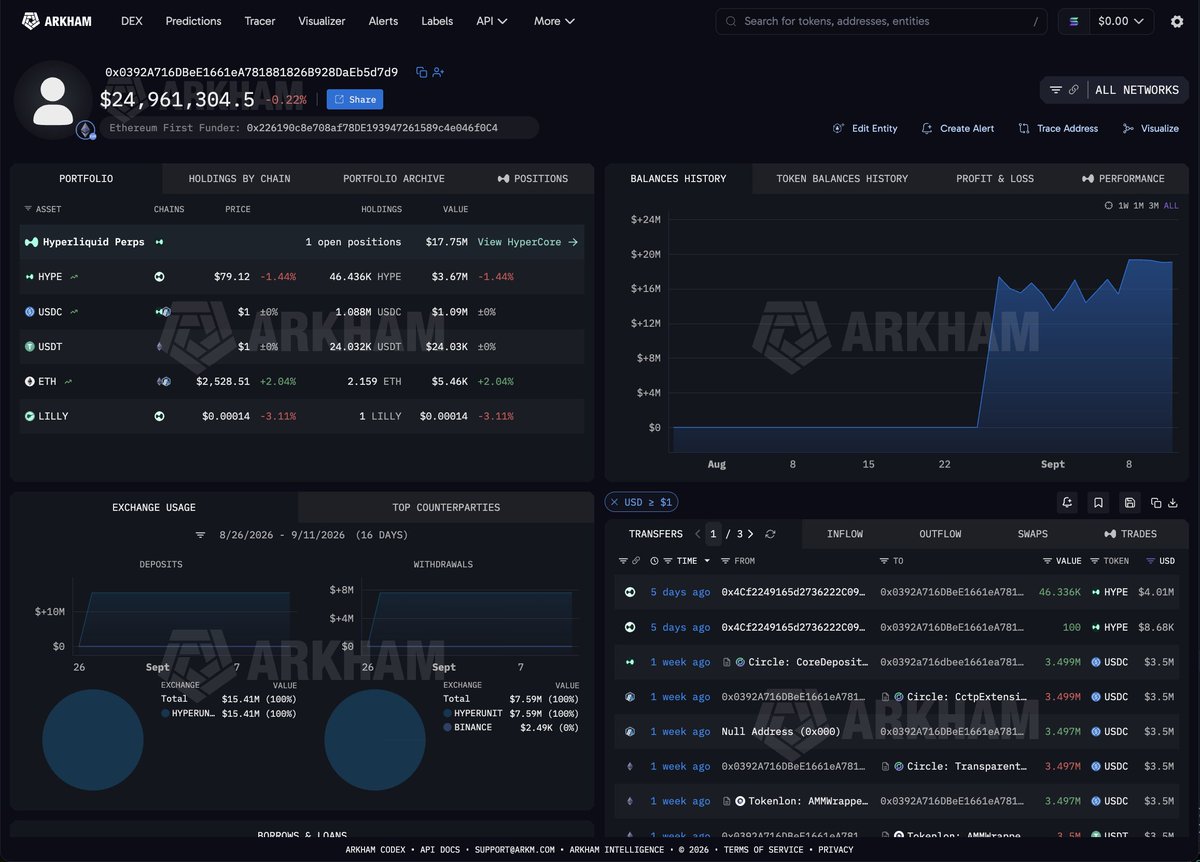Viewport: 1200px width, 862px height.
Task: Select the 1W chart range
Action: (1124, 205)
